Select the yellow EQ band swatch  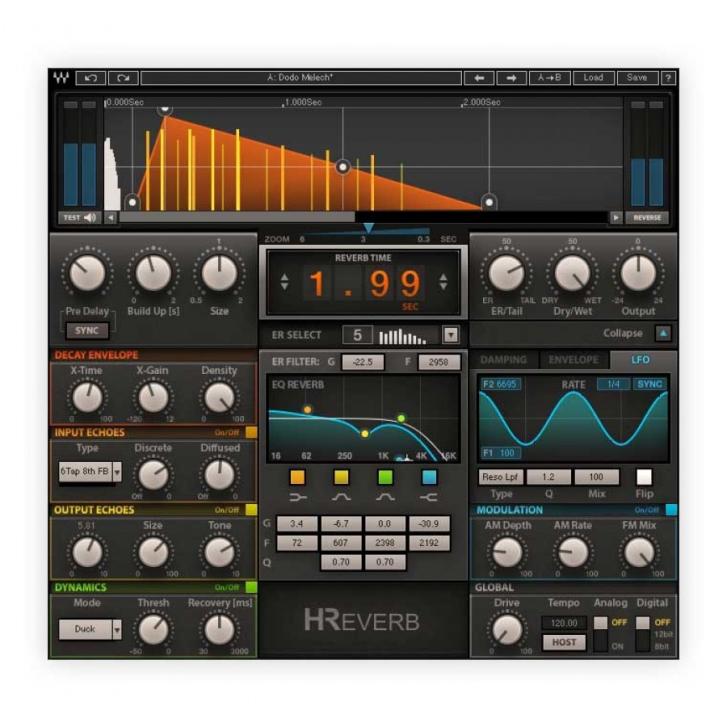point(341,477)
